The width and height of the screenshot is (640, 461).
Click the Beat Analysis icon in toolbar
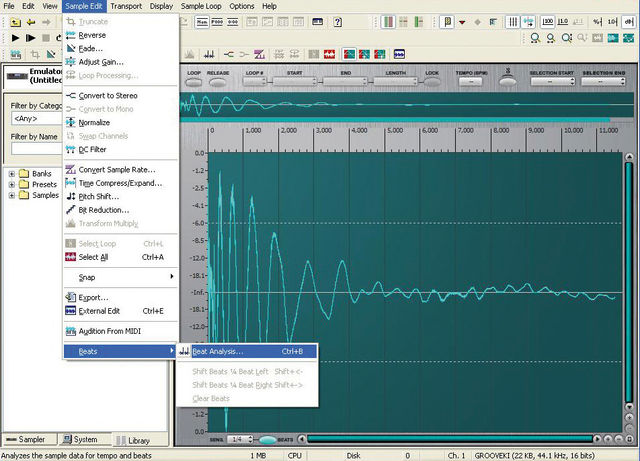[209, 54]
